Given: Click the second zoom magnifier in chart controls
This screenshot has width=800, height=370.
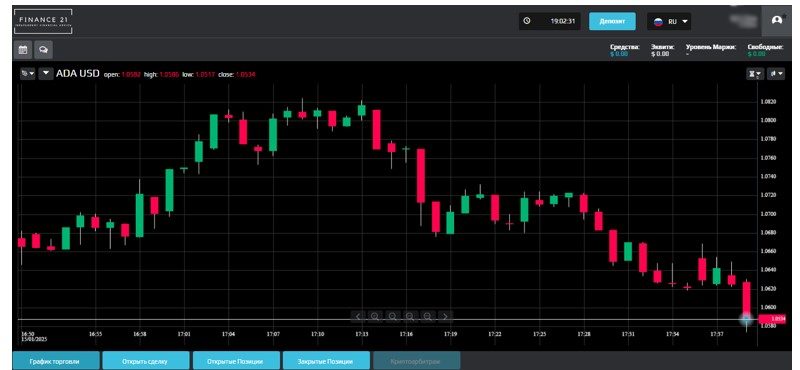Looking at the screenshot, I should point(392,317).
